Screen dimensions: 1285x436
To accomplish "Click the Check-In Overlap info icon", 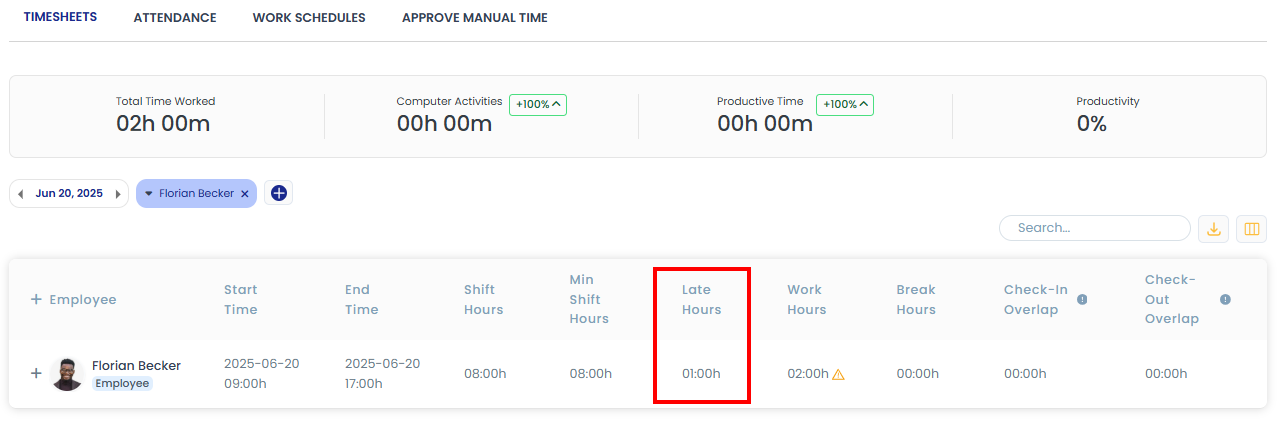I will click(x=1082, y=299).
